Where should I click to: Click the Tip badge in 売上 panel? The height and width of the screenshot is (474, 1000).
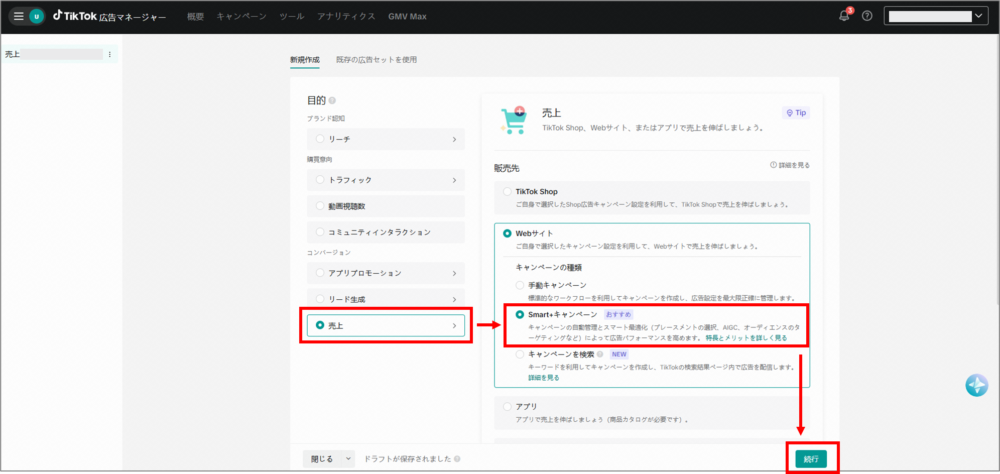pyautogui.click(x=796, y=113)
